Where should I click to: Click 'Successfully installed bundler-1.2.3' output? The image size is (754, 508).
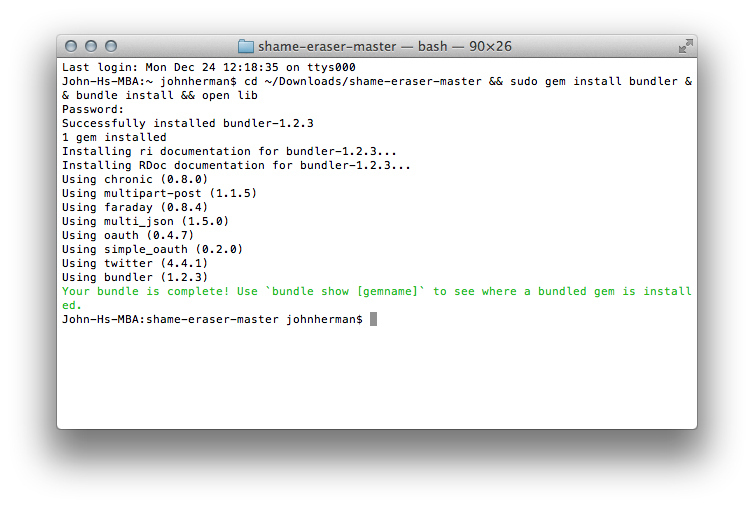coord(188,123)
